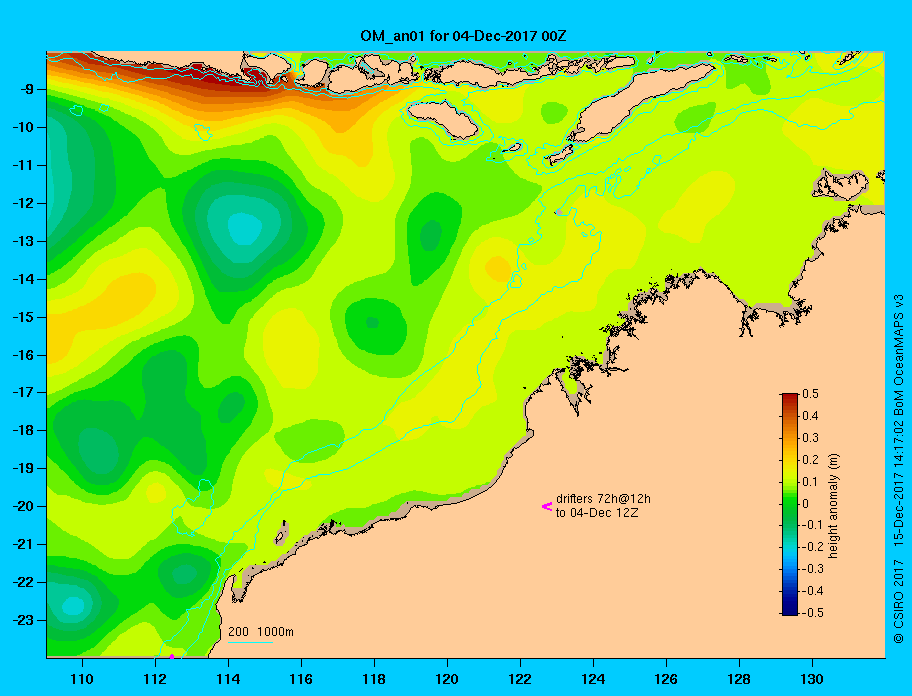Click the 128 longitude axis label

coord(739,679)
